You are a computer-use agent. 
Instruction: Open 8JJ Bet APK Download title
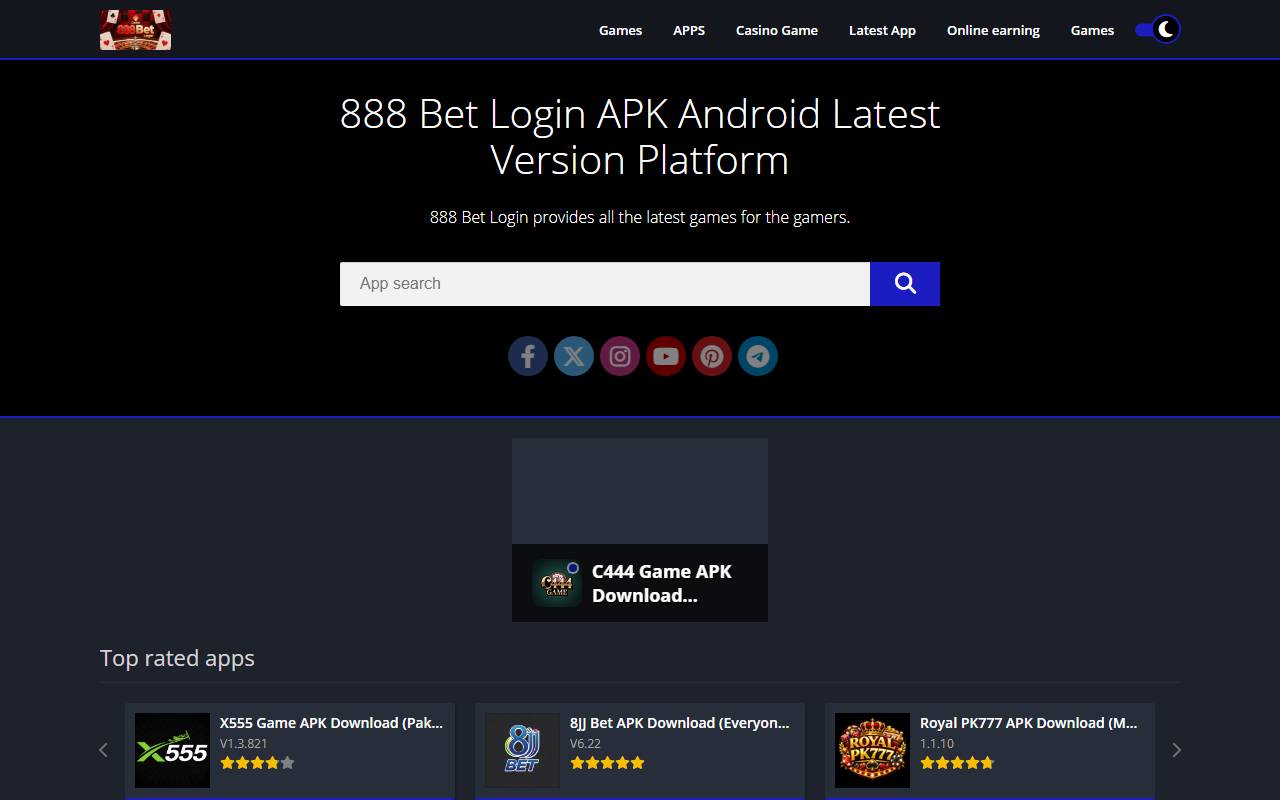click(x=680, y=723)
